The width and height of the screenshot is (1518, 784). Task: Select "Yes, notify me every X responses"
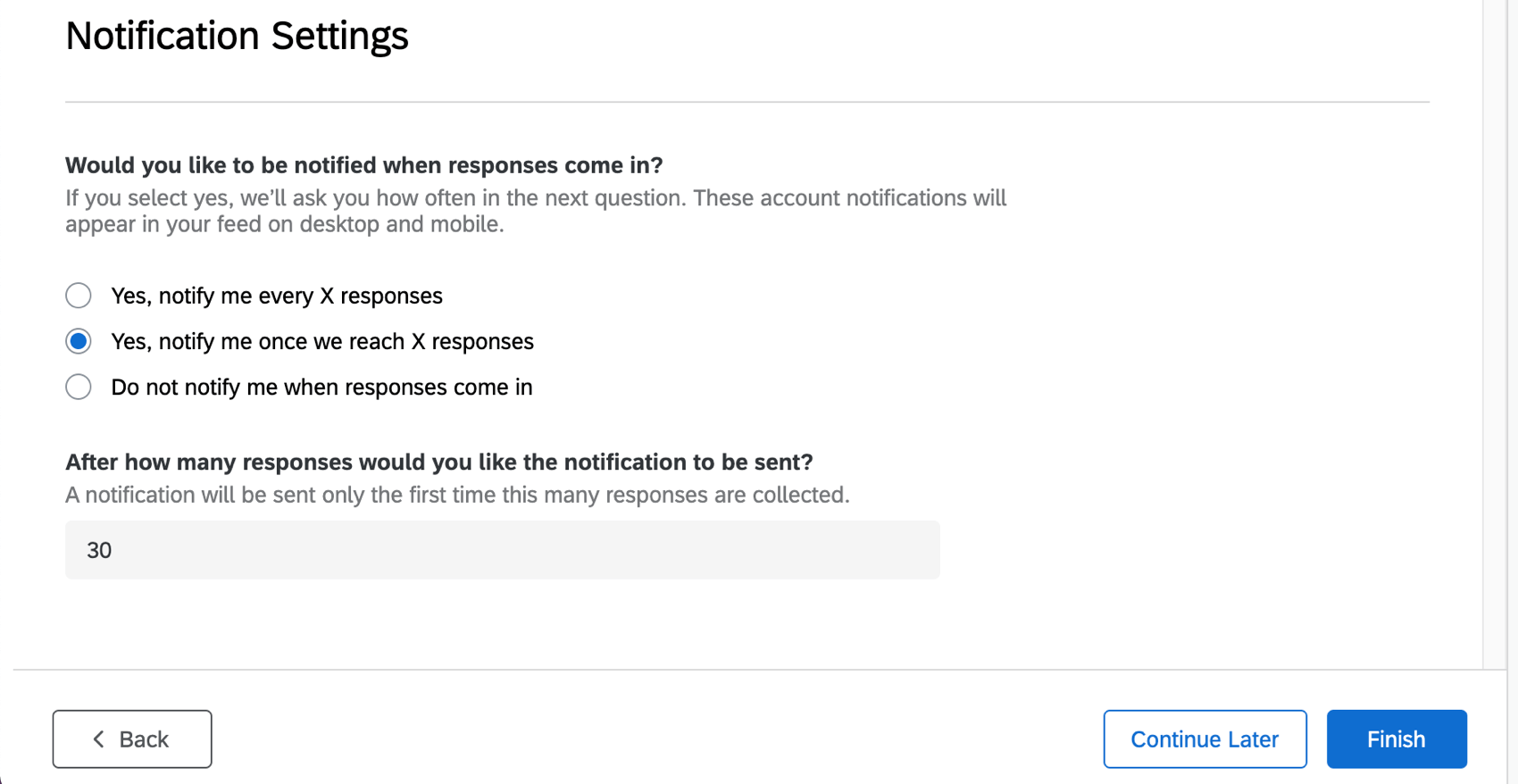[78, 295]
